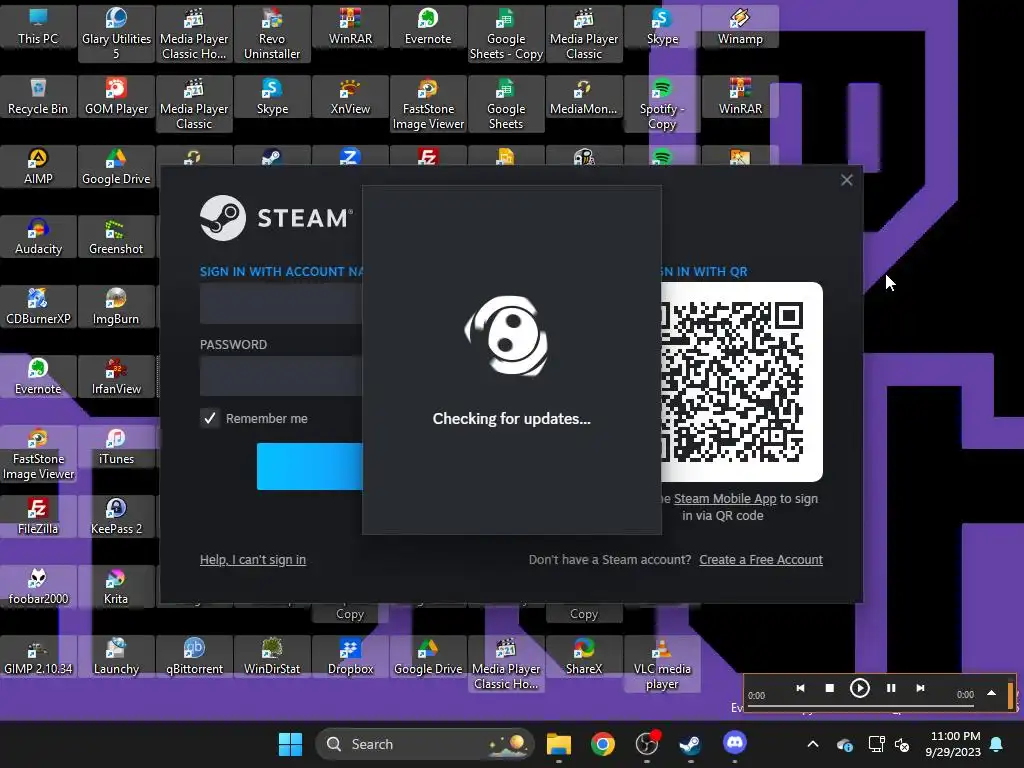This screenshot has height=768, width=1024.
Task: Select the XnView desktop icon
Action: point(350,97)
